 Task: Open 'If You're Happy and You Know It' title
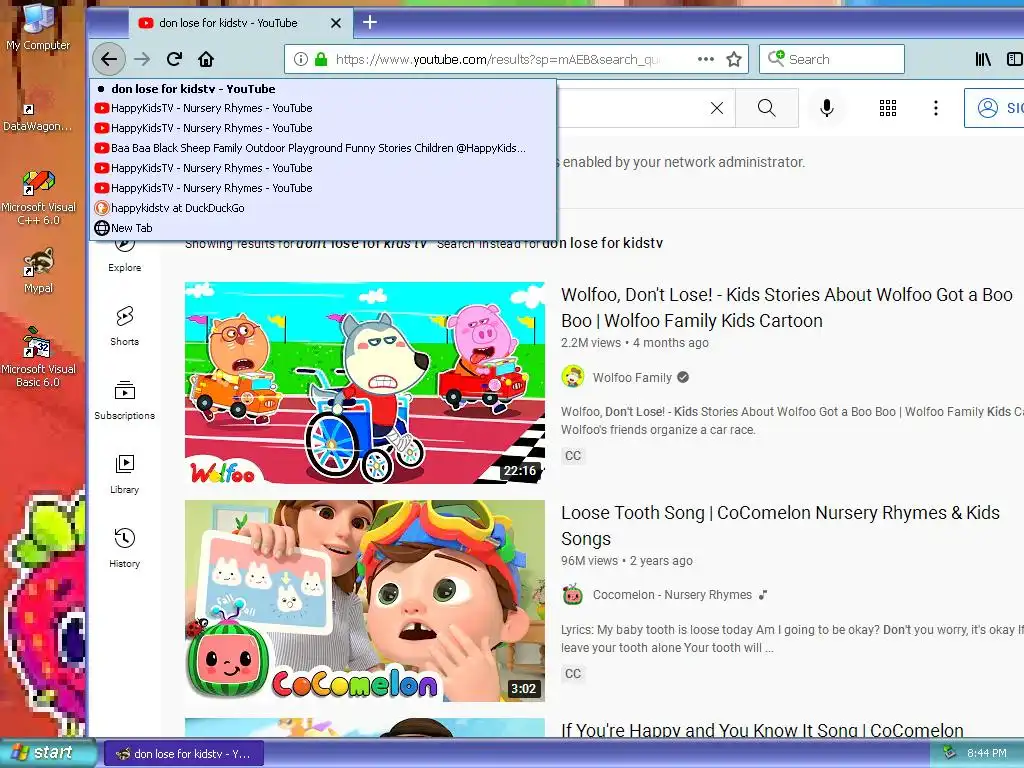click(762, 729)
